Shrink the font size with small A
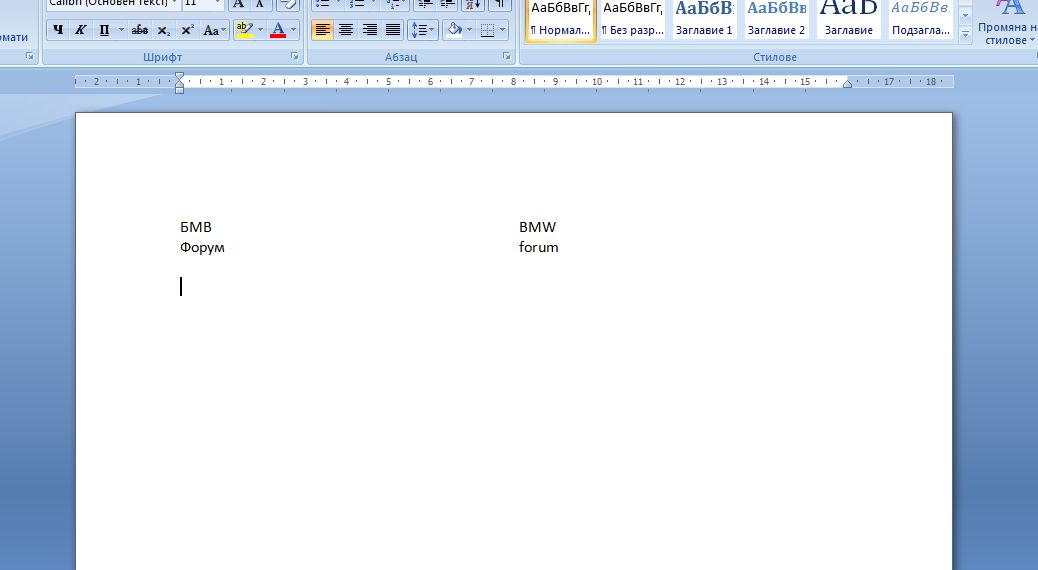 click(260, 4)
